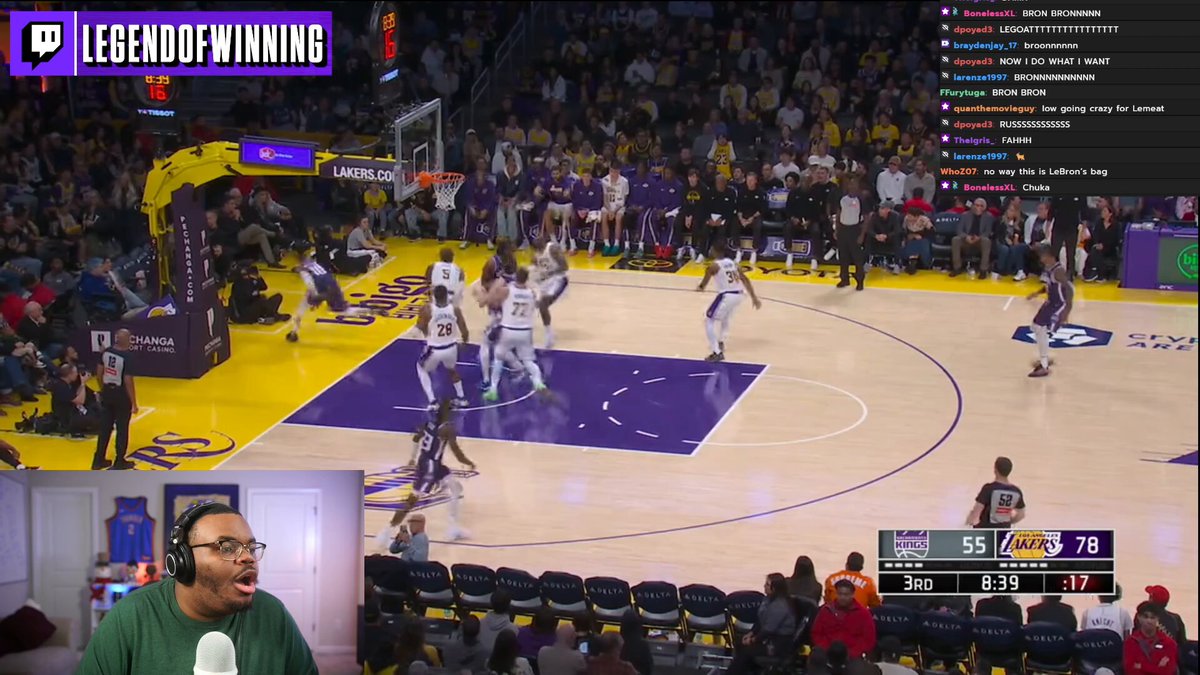Open BonelessXL username on BRON BRONNNNN message
Viewport: 1200px width, 675px height.
click(989, 14)
